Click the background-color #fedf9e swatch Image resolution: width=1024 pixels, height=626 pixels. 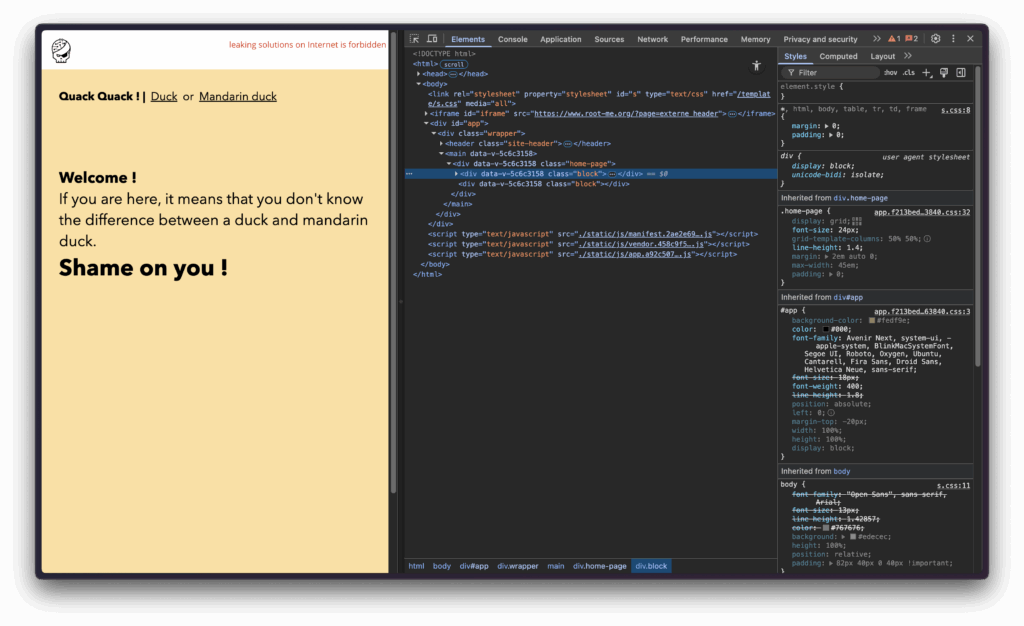tap(872, 320)
